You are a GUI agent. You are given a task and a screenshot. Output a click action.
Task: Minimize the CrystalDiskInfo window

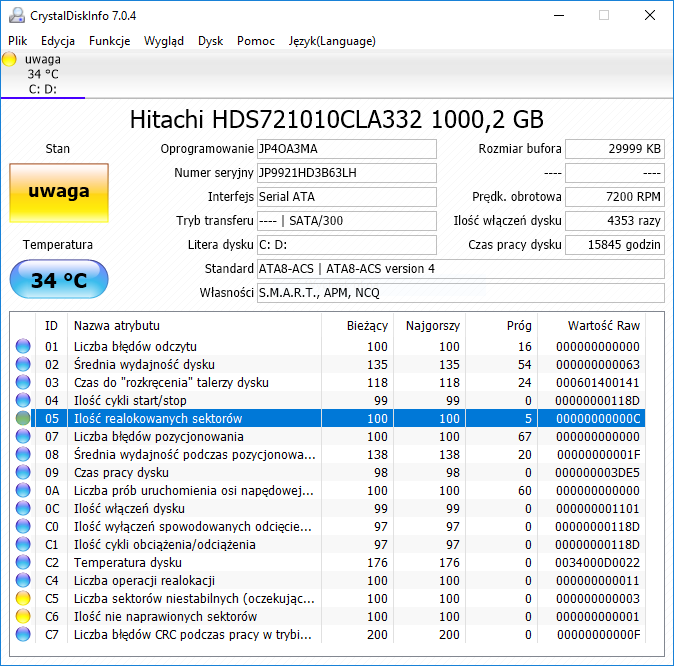pos(559,15)
